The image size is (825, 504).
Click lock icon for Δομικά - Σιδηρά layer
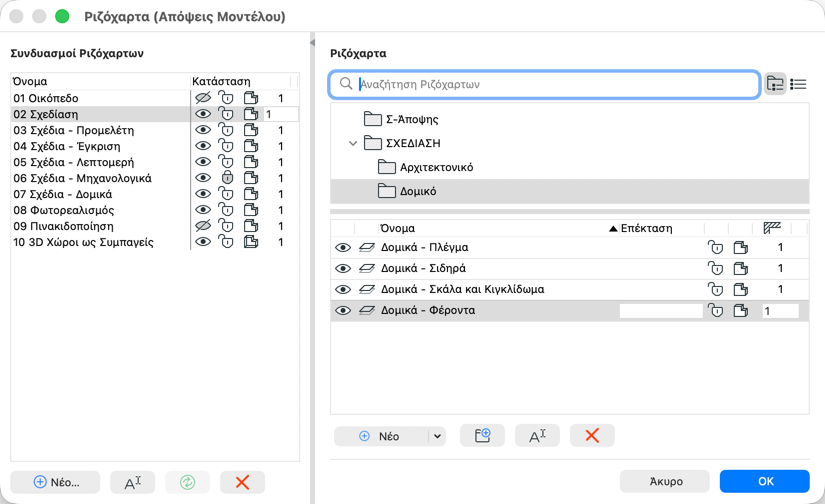pos(715,268)
